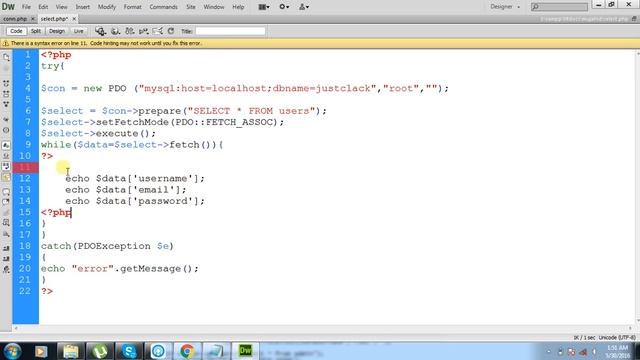This screenshot has width=640, height=360.
Task: Open the Insert menu
Action: click(x=82, y=7)
